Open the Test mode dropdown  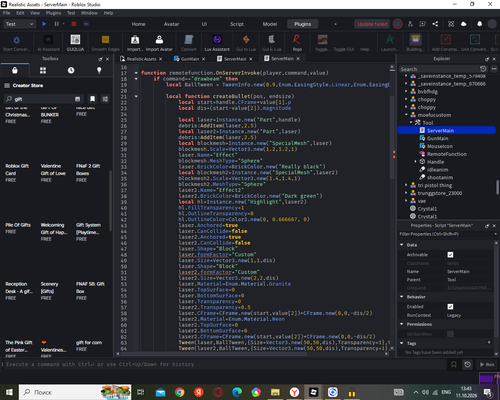[x=19, y=24]
